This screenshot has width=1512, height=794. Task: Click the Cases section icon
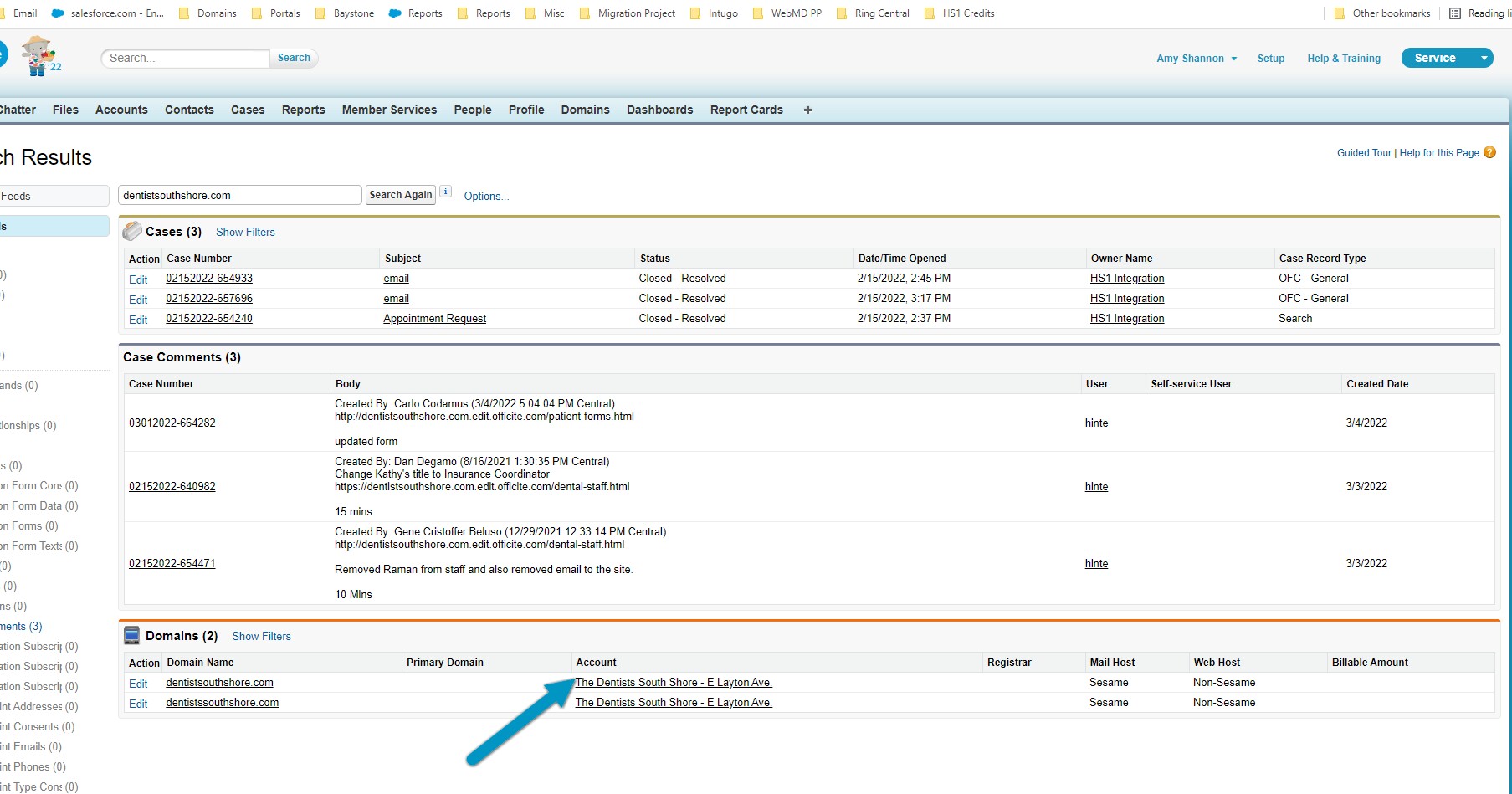click(132, 231)
